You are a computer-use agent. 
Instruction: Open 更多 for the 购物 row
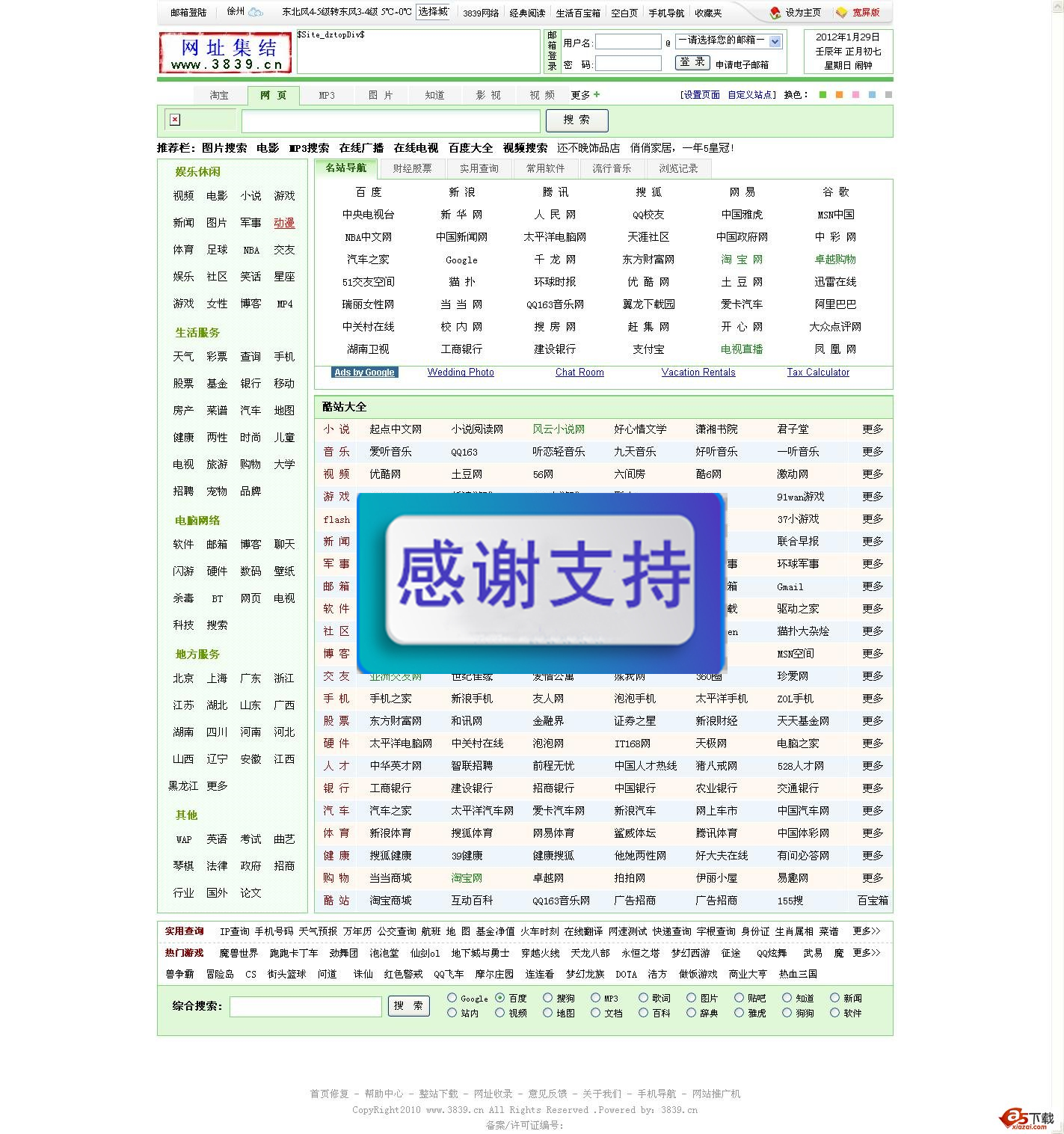(873, 878)
